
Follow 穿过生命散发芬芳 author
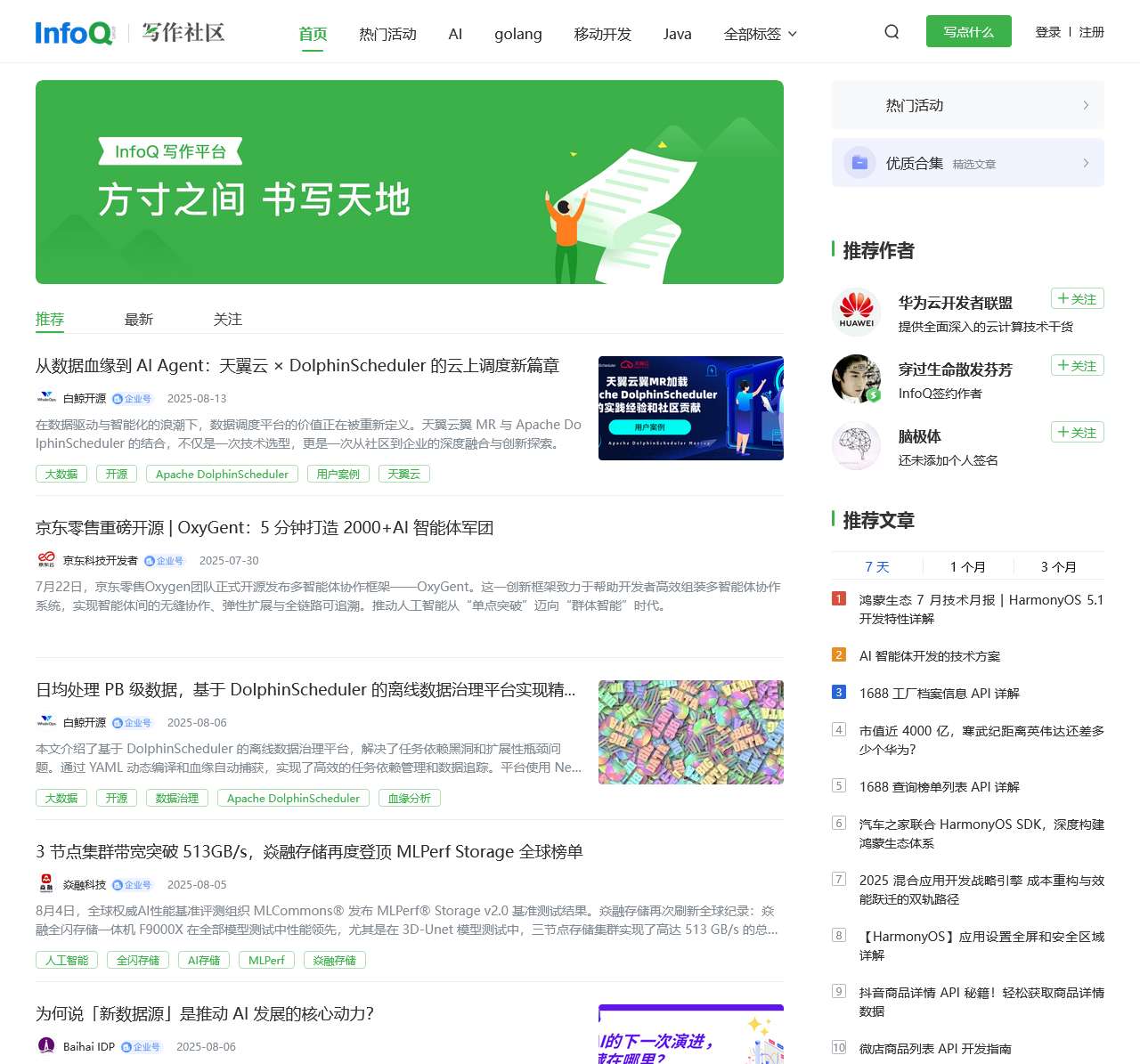pos(1077,365)
